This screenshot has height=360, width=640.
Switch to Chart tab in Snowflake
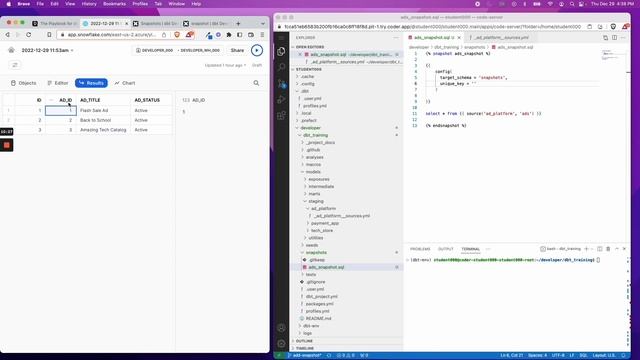coord(125,83)
